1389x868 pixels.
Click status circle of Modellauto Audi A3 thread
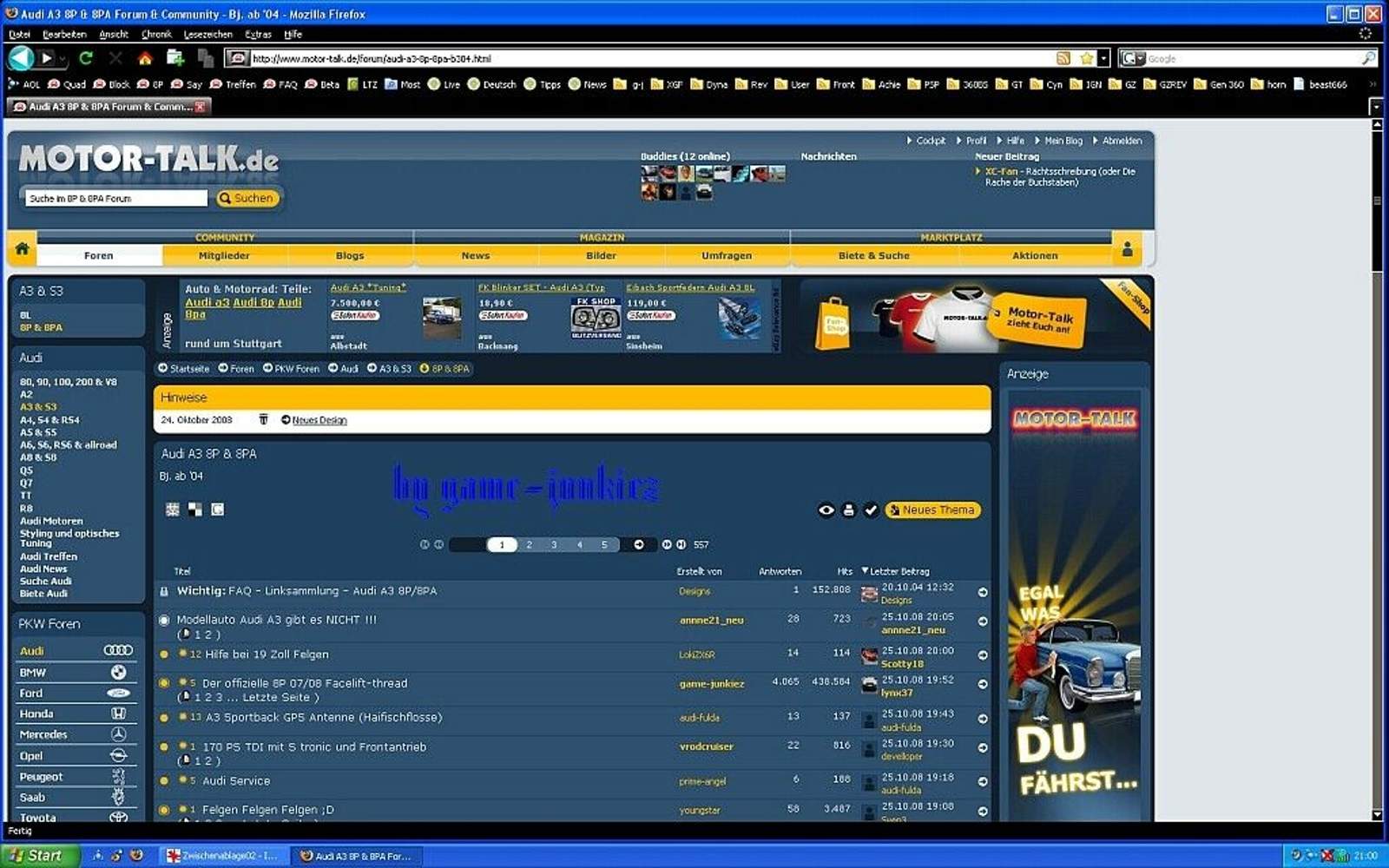pos(164,621)
